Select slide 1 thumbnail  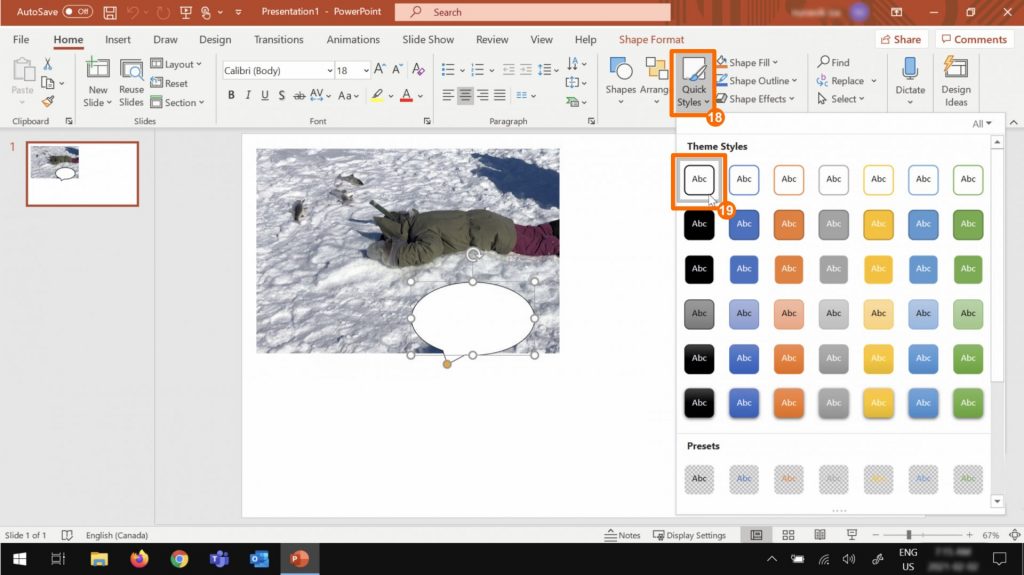82,173
